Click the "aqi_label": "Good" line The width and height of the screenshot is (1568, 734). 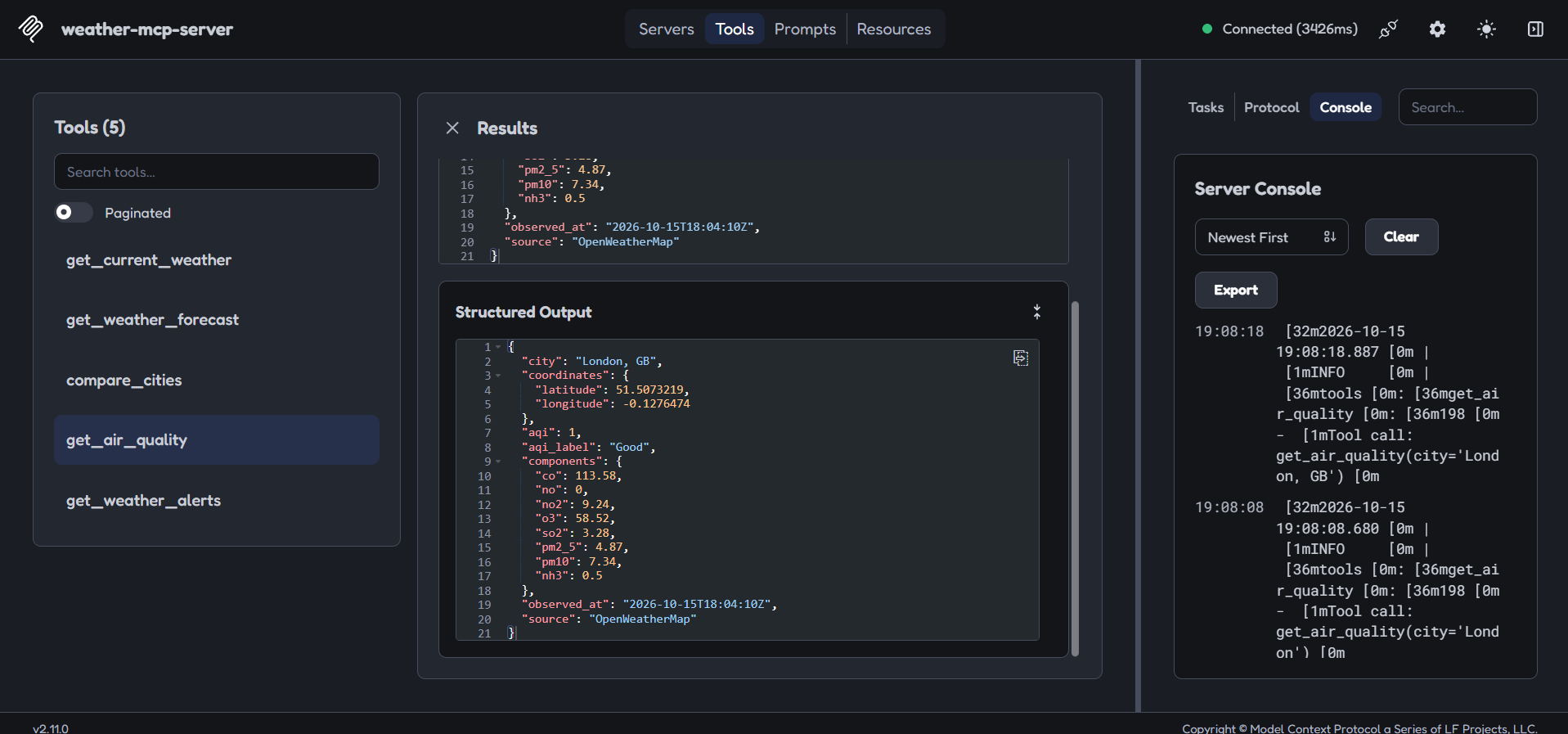pos(588,448)
